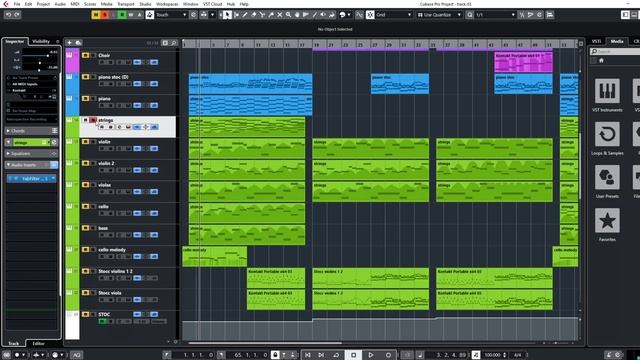Switch to the Track tab at bottom

coord(13,344)
